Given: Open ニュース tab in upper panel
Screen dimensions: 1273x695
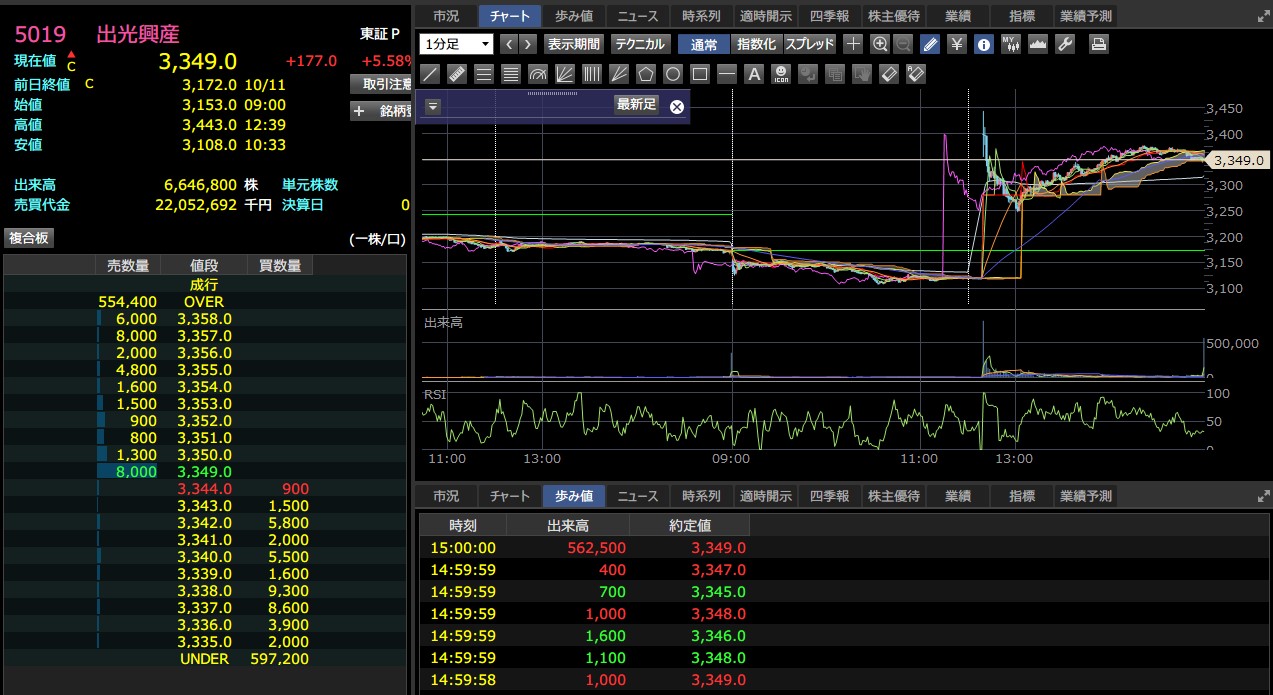Looking at the screenshot, I should (x=638, y=16).
